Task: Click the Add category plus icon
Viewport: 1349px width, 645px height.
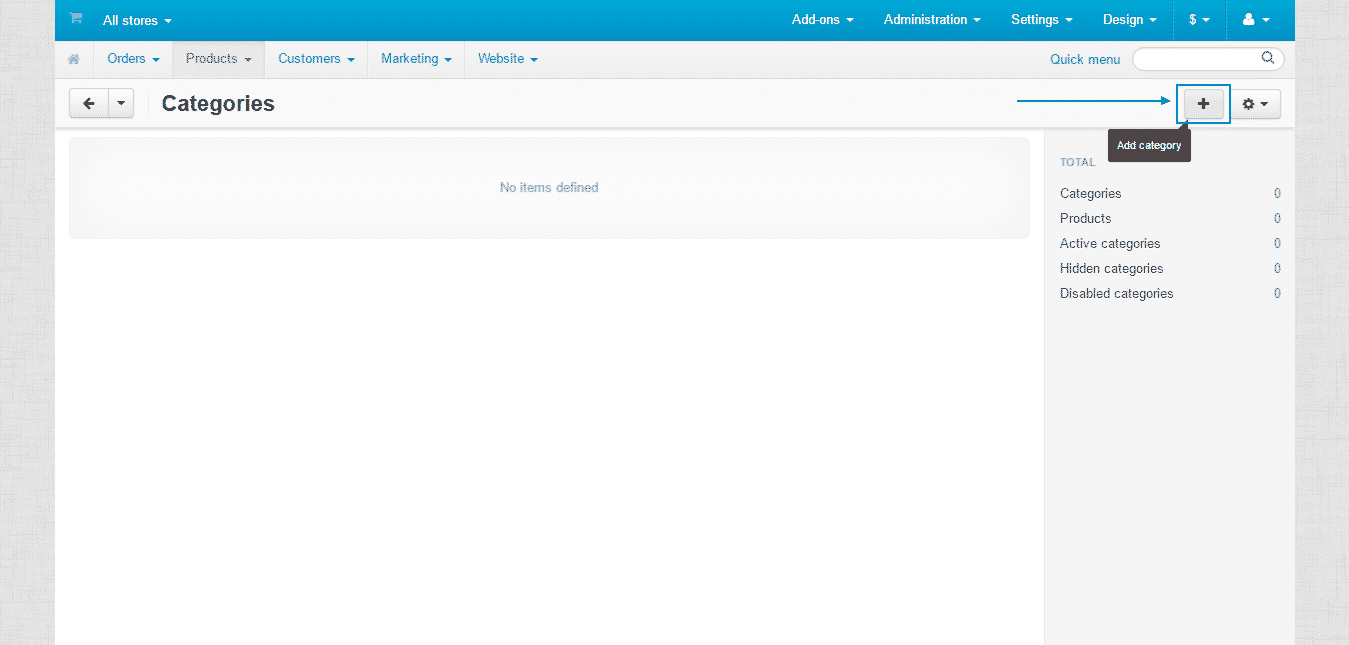Action: (x=1202, y=103)
